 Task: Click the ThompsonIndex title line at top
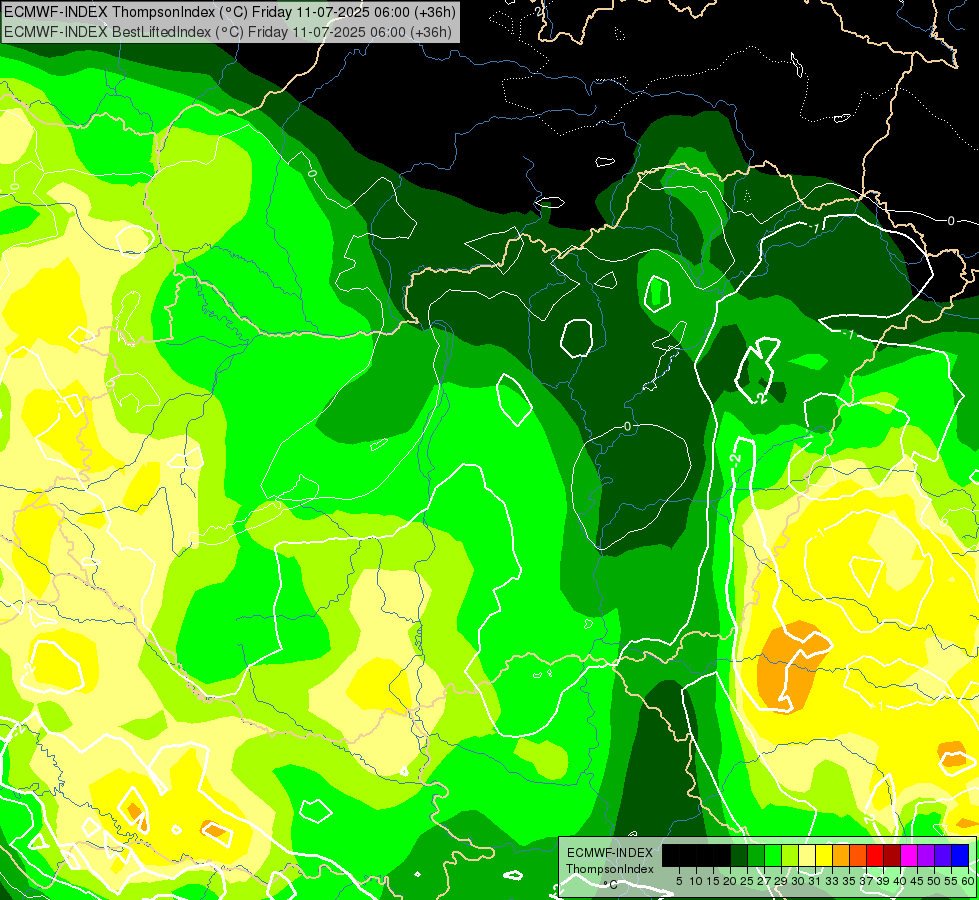[230, 12]
